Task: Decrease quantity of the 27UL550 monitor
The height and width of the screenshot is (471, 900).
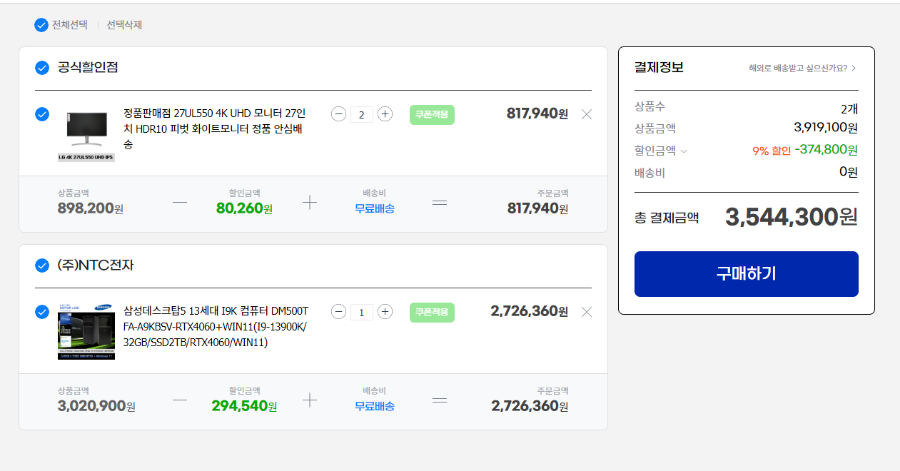Action: [x=338, y=114]
